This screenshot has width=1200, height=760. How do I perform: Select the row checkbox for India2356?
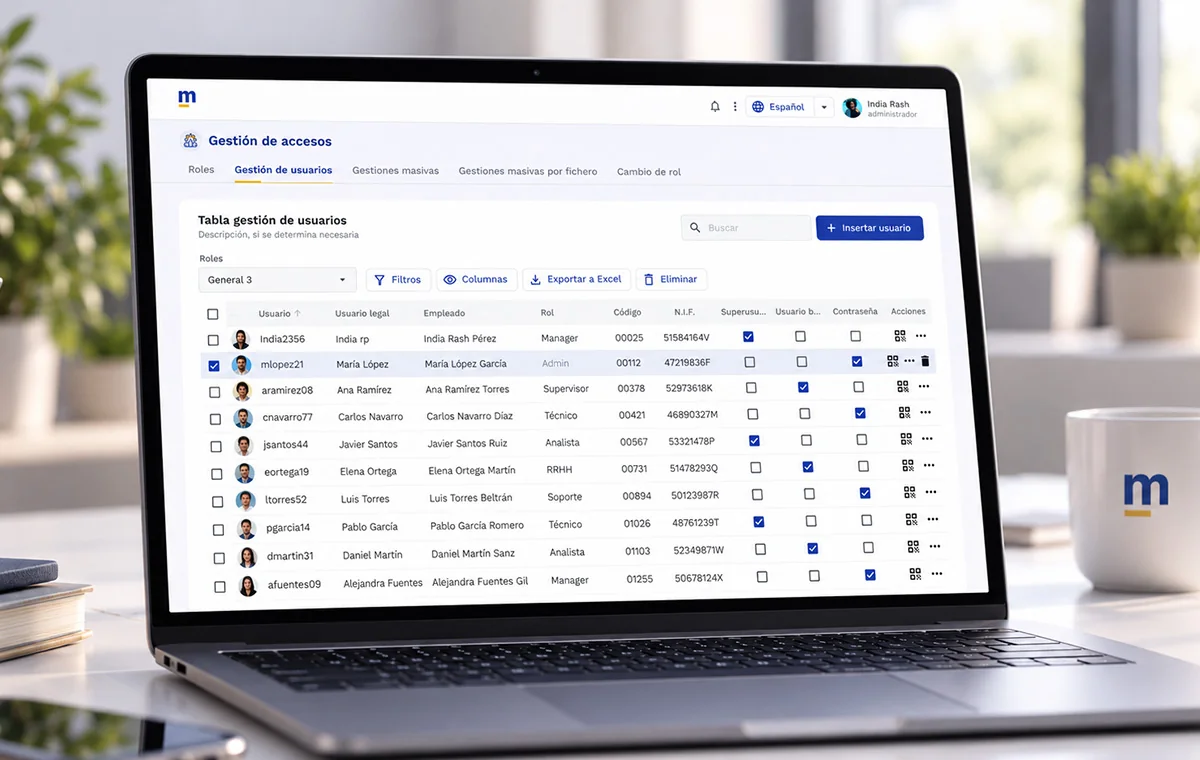213,340
